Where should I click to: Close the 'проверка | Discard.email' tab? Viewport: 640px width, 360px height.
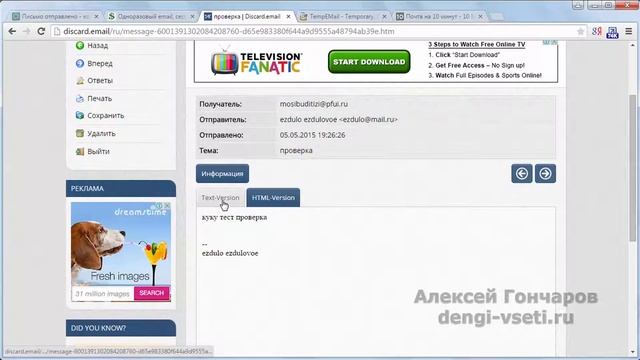288,16
